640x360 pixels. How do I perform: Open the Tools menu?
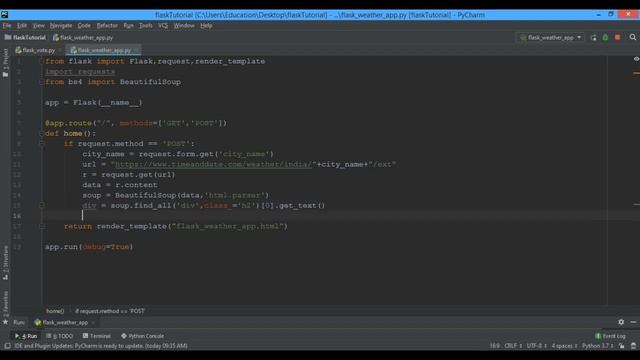coord(146,25)
